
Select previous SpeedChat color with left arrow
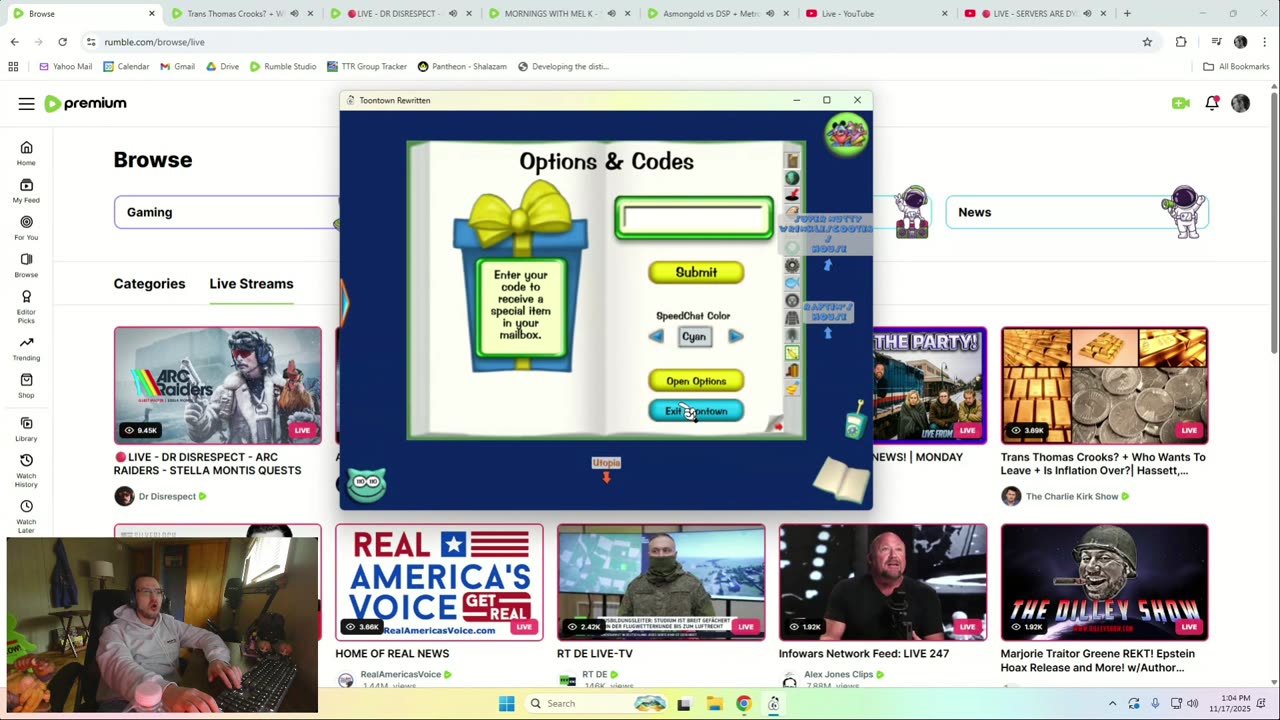(656, 337)
